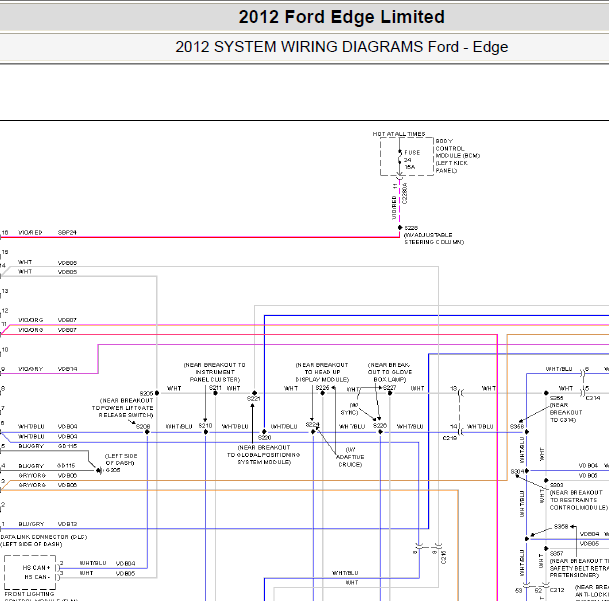Click the '(W/ADJUSTABLE STEERING COLUMN)' note

434,239
